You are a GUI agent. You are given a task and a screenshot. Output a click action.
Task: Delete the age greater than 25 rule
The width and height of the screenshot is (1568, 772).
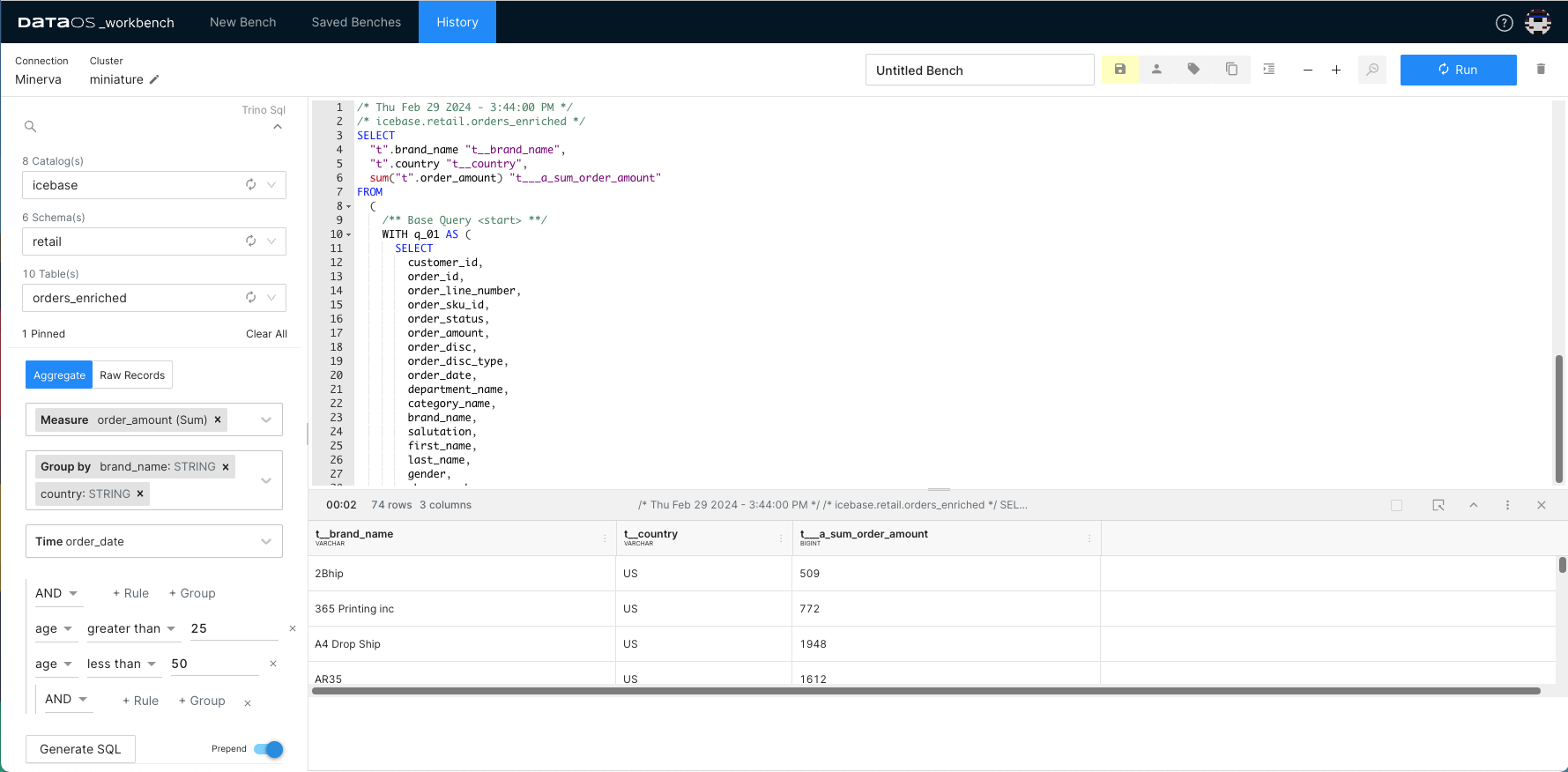[x=293, y=628]
